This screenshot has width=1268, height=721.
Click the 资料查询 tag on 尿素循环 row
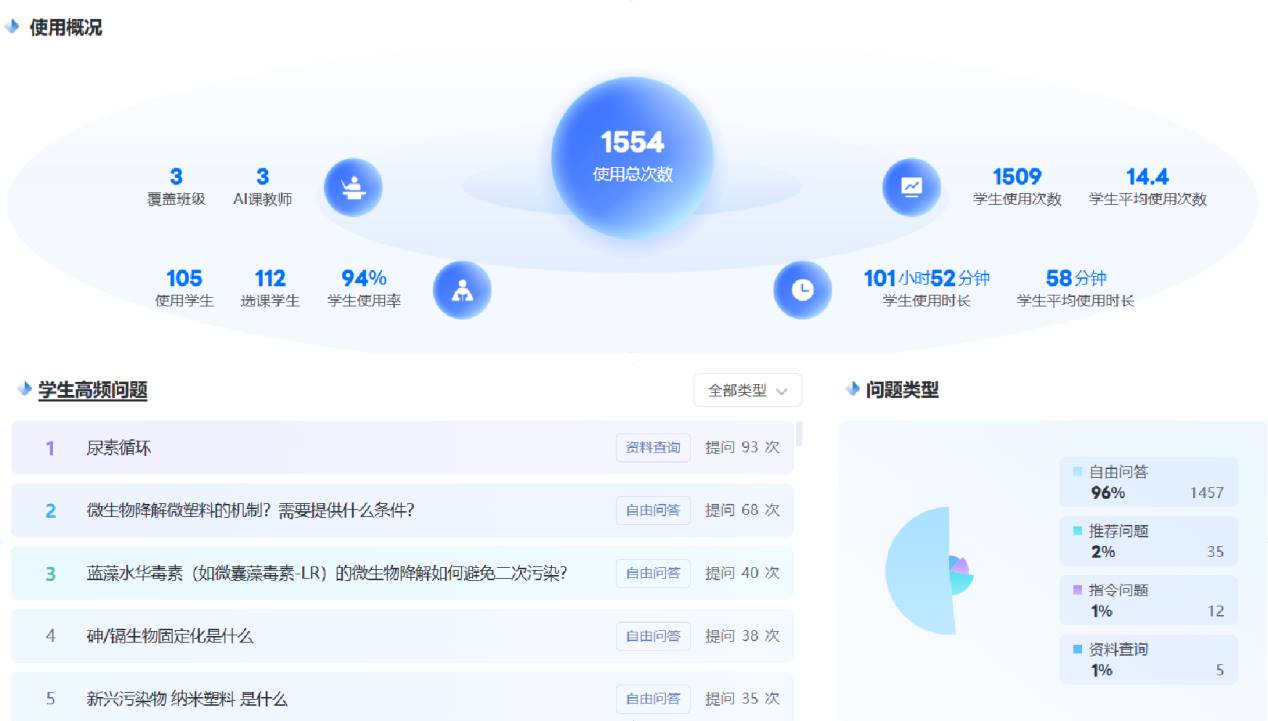tap(653, 448)
